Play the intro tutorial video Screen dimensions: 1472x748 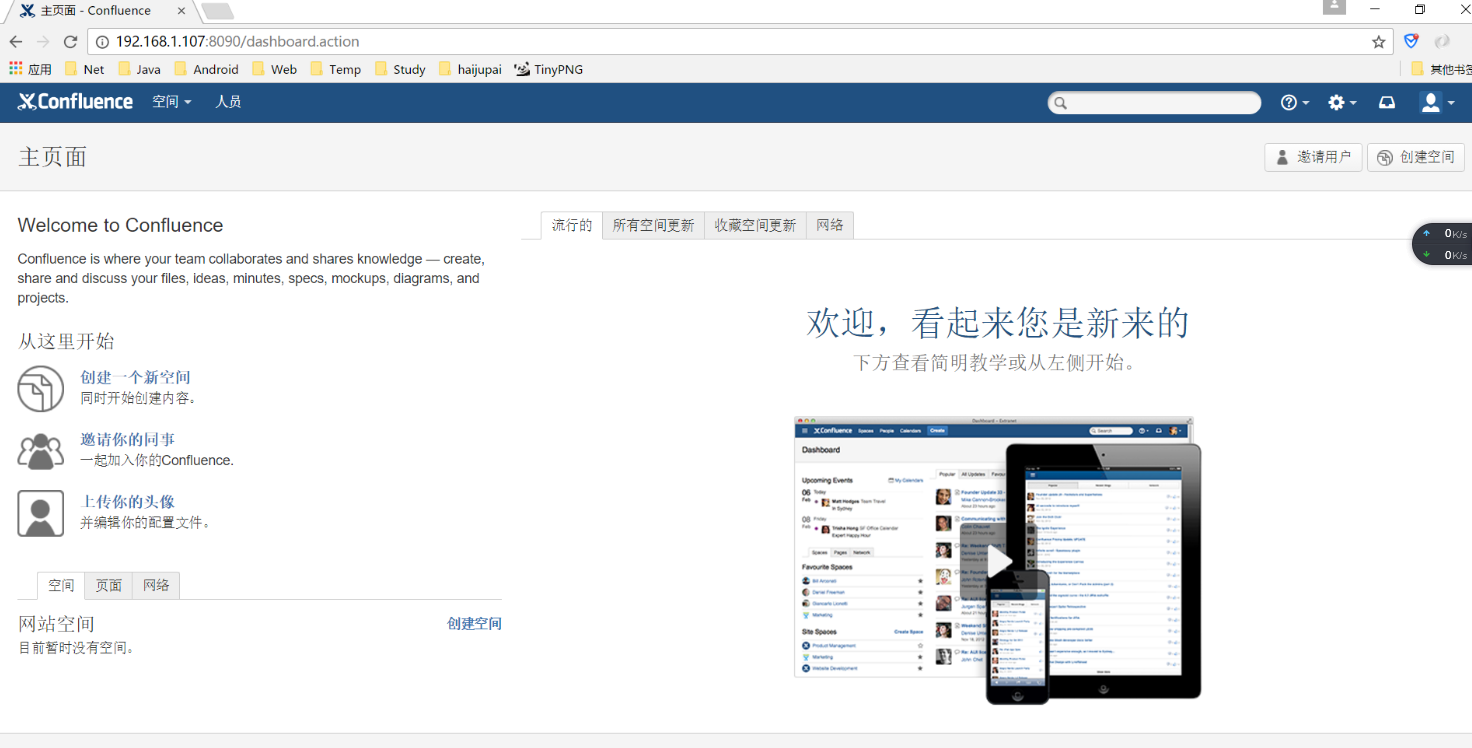[x=1000, y=561]
